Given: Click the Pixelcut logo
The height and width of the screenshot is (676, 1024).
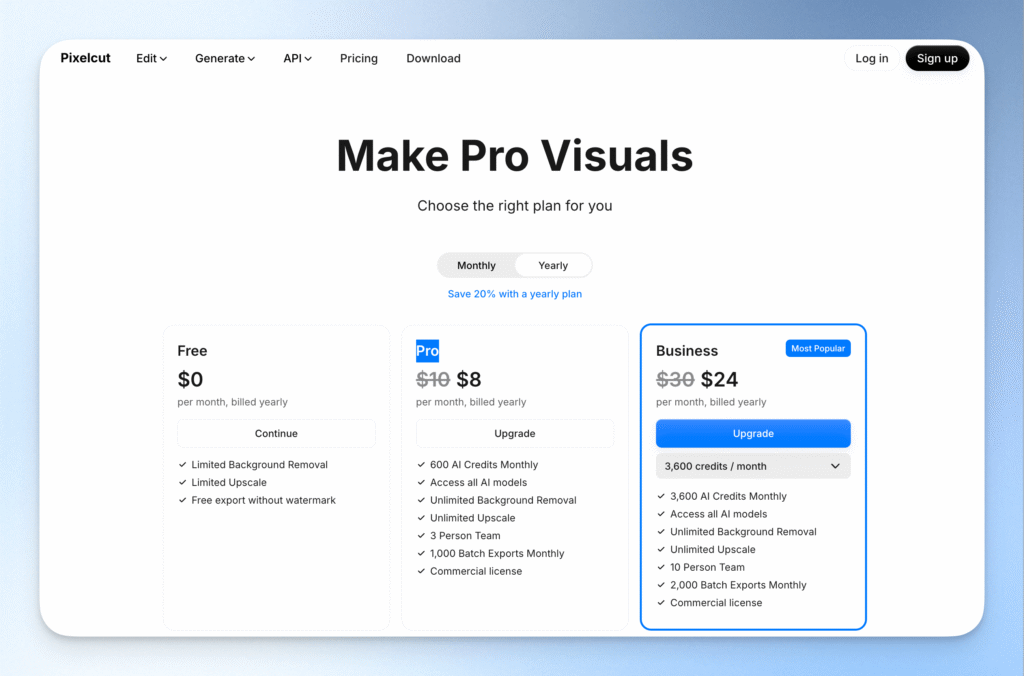Looking at the screenshot, I should click(x=86, y=58).
